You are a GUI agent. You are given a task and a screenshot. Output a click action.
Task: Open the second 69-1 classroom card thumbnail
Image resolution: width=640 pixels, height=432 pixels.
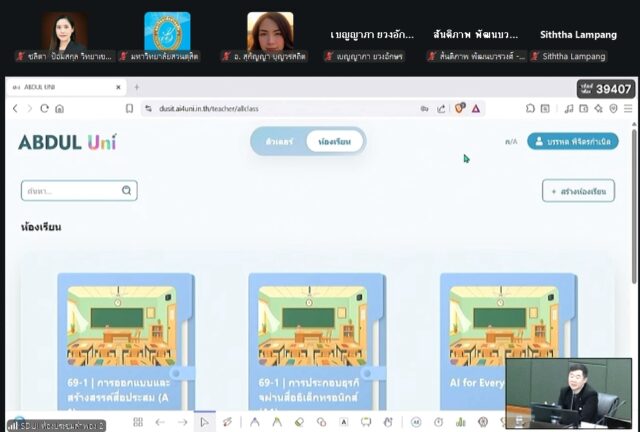tap(313, 326)
